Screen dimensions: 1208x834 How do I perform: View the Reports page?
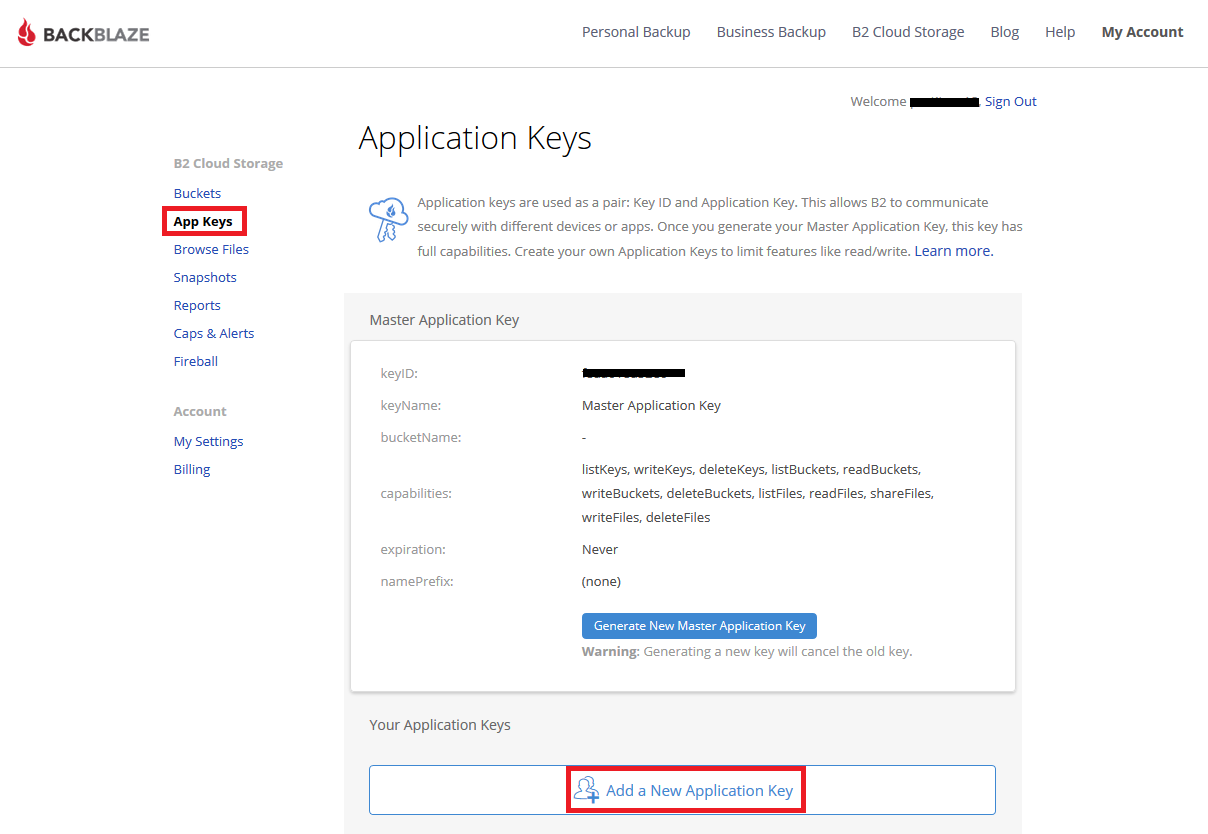click(x=197, y=305)
